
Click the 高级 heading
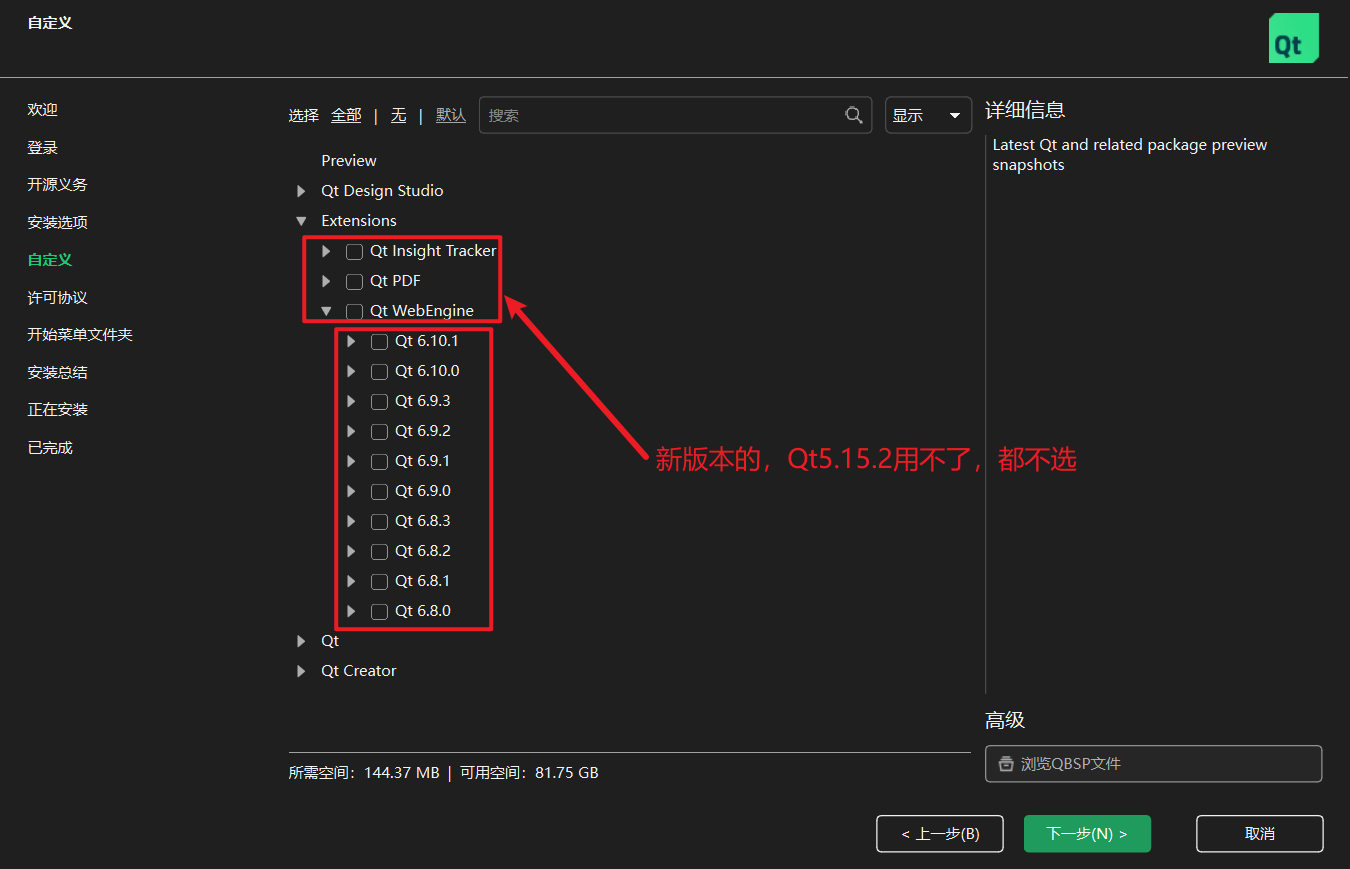(x=1005, y=720)
